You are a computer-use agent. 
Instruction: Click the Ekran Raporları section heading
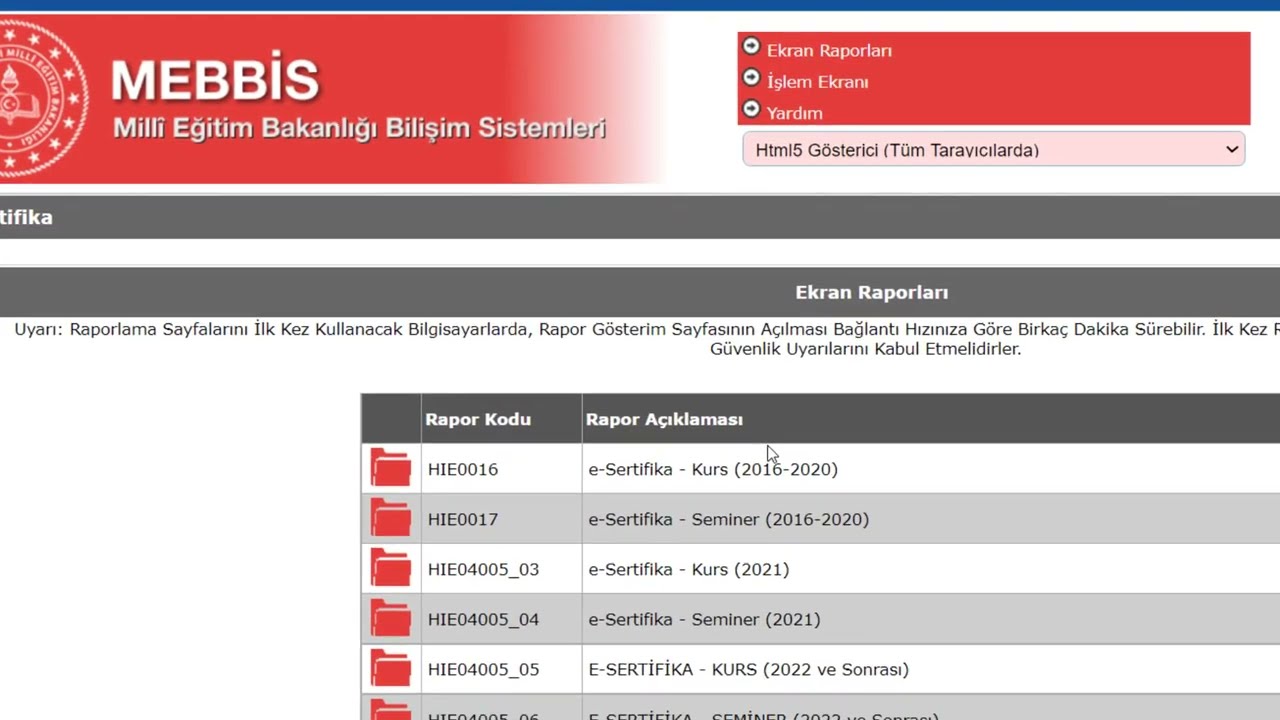(x=872, y=292)
